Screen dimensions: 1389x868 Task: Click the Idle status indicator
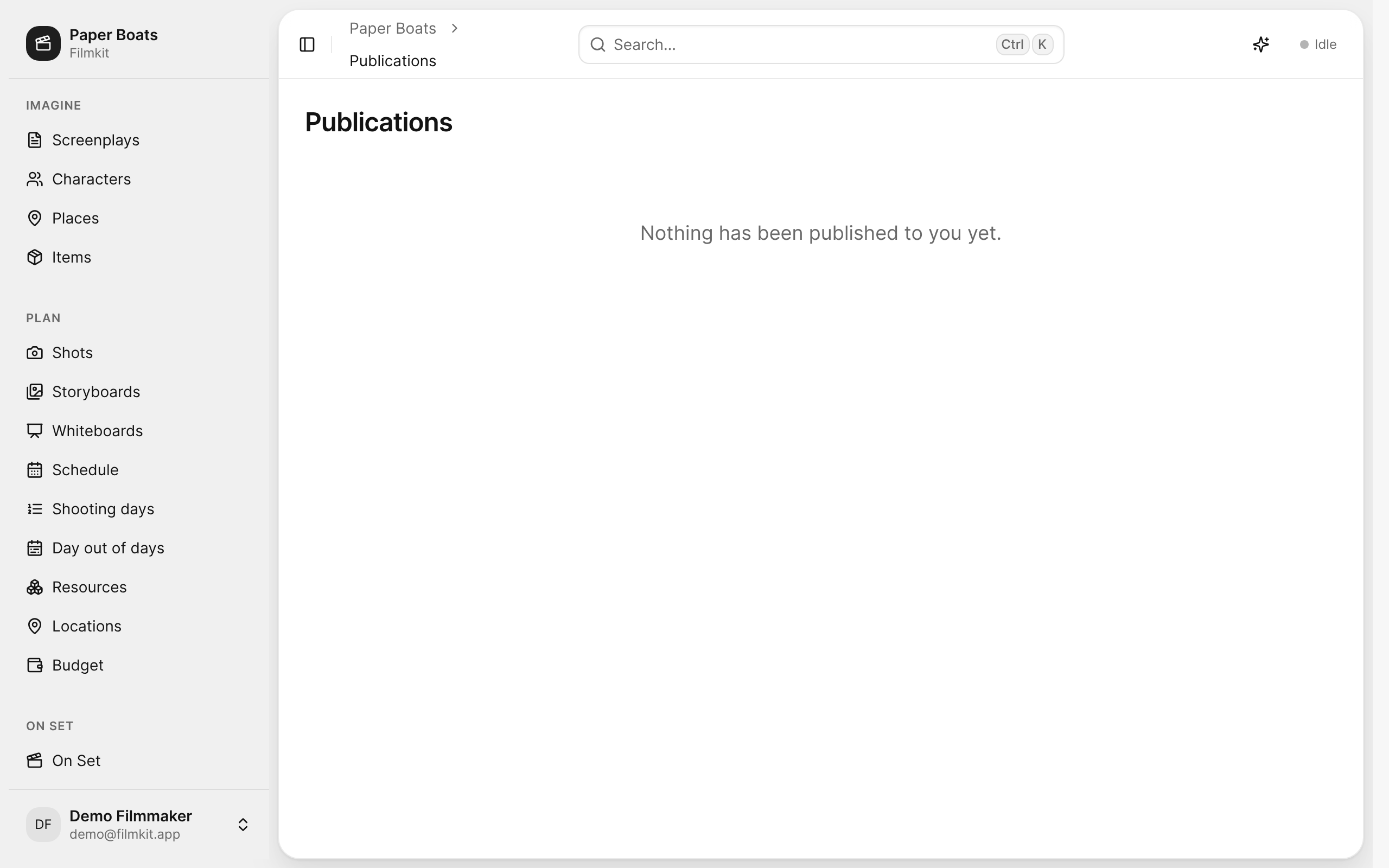1318,44
